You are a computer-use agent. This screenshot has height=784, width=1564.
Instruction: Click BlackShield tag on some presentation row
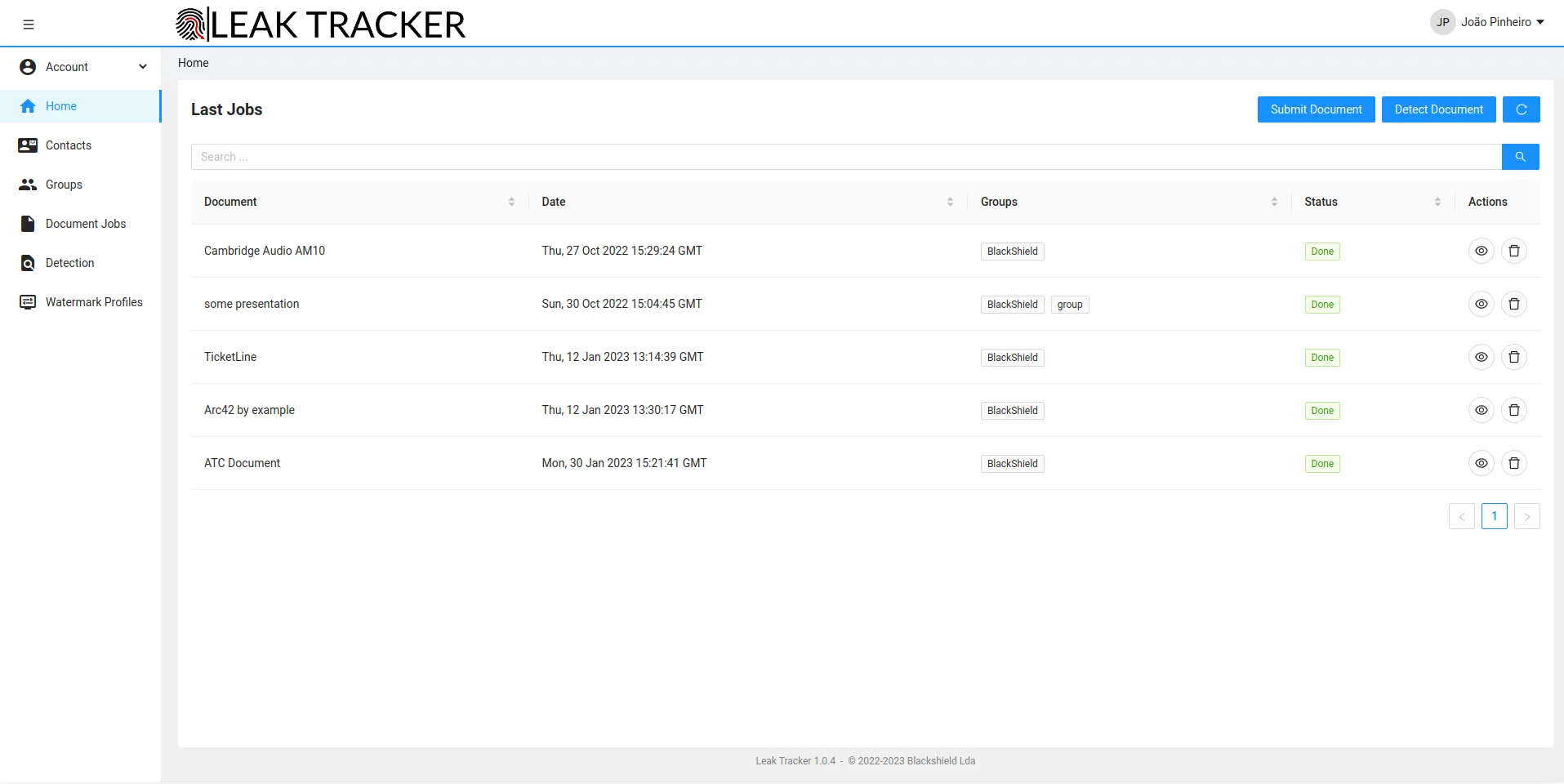point(1012,305)
